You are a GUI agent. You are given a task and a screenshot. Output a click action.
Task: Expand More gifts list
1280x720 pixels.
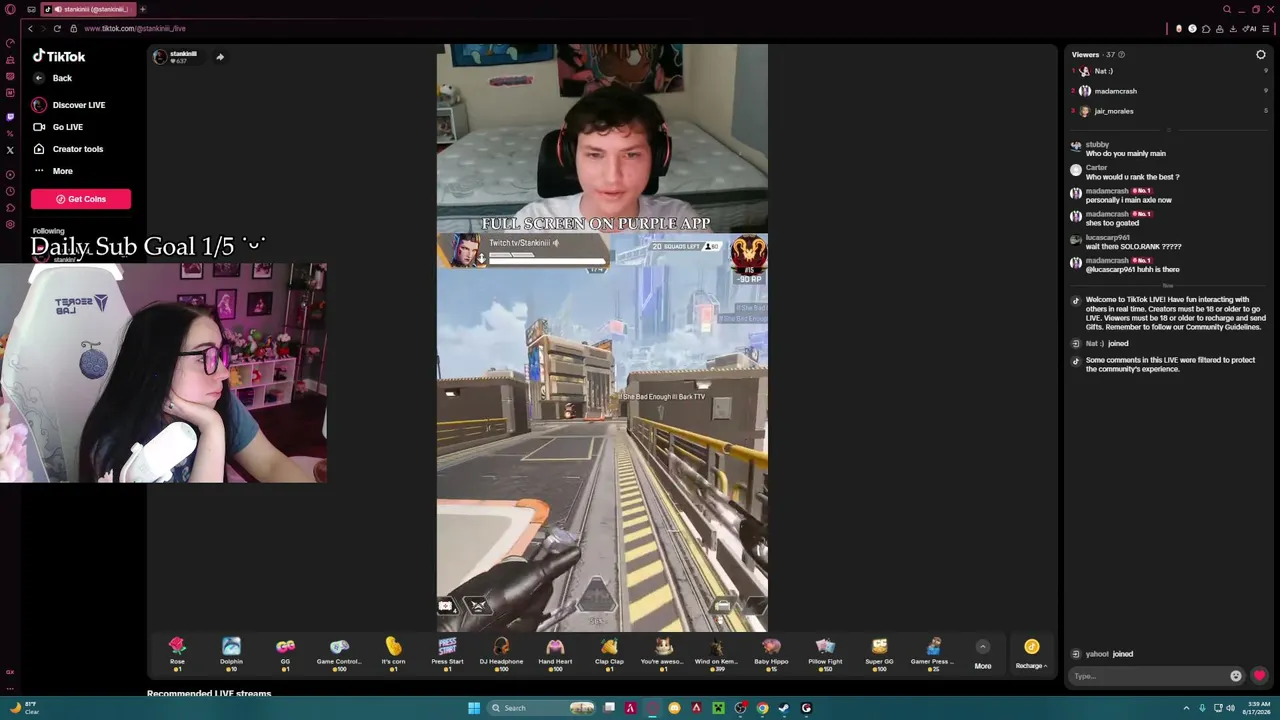[x=983, y=654]
